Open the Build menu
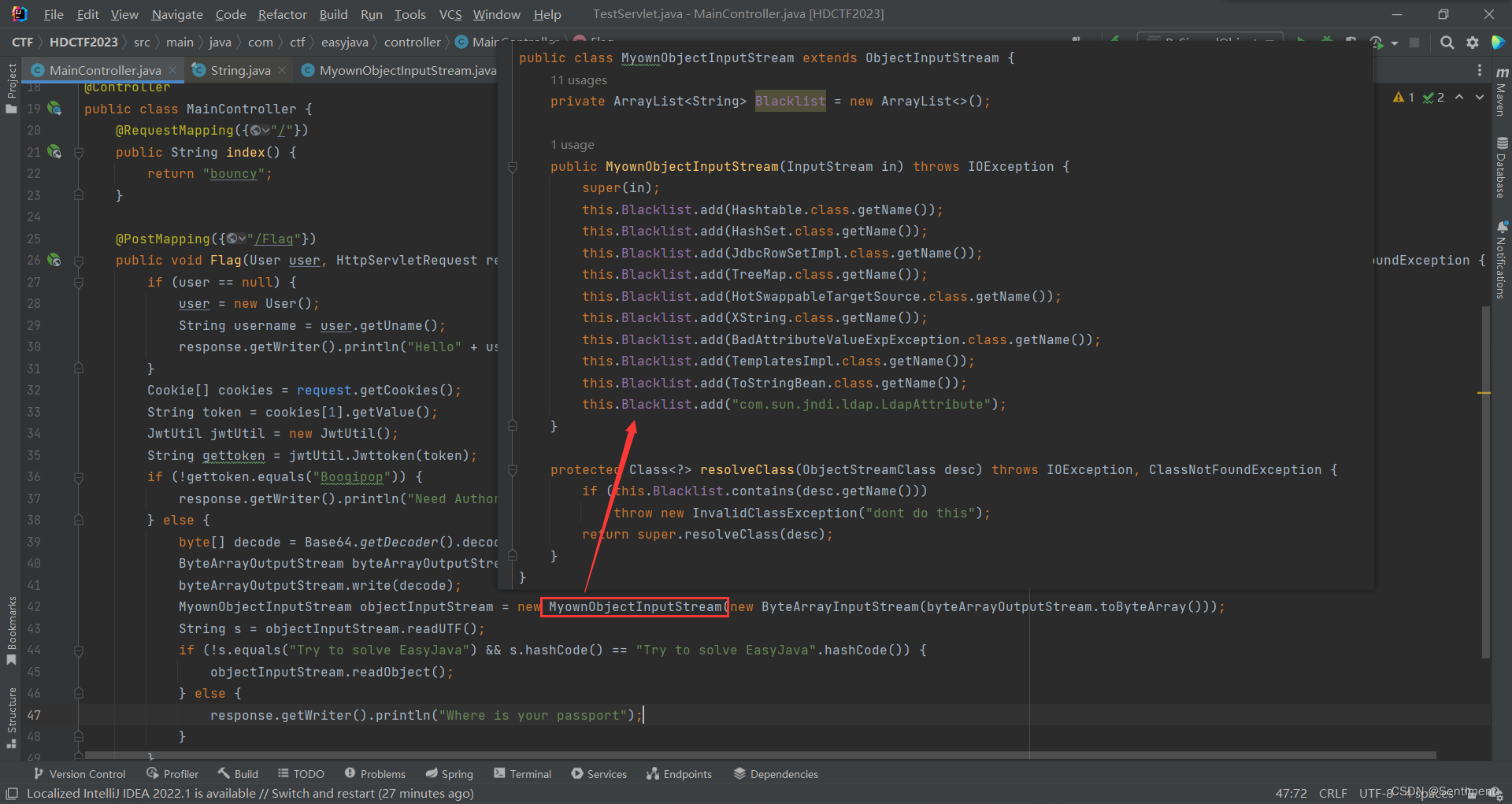Viewport: 1512px width, 804px height. tap(333, 14)
